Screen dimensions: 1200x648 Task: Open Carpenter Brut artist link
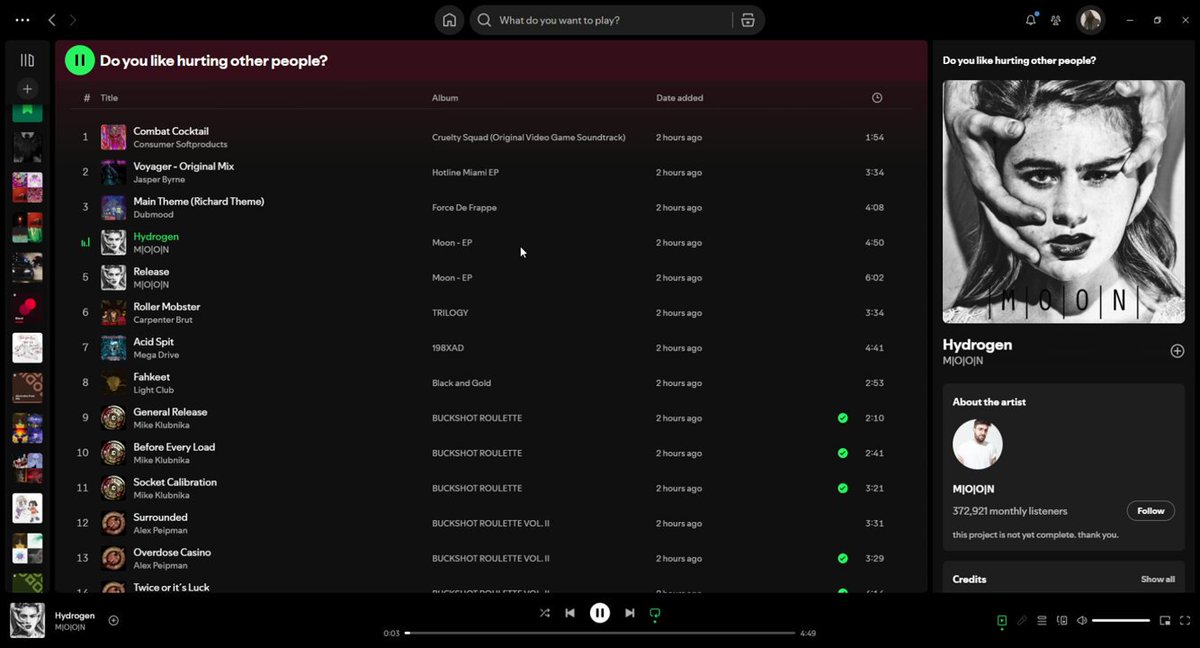coord(163,320)
